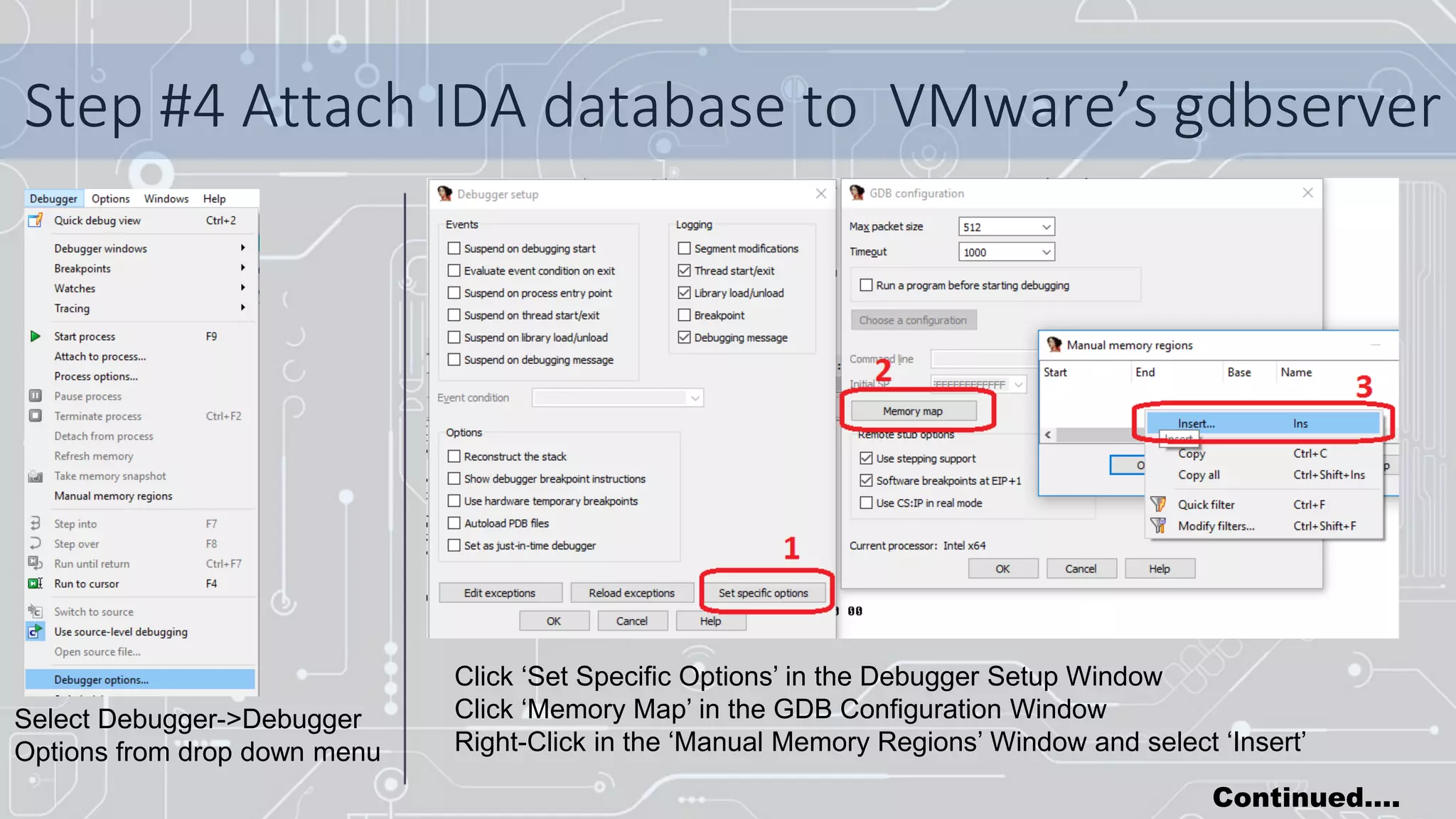The image size is (1456, 819).
Task: Open the Timeout dropdown
Action: 1046,252
